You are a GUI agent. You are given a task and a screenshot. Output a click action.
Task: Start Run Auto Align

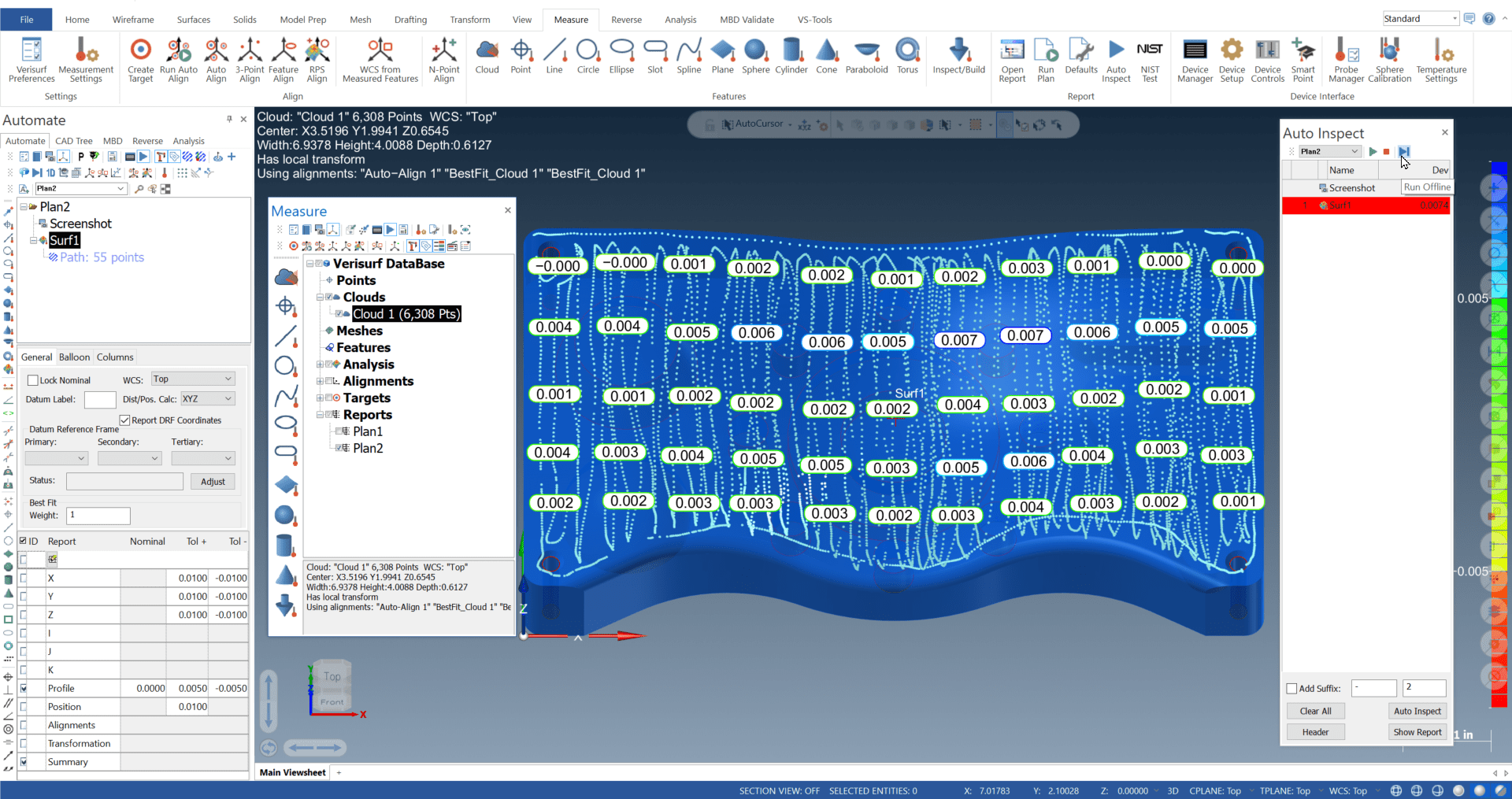pos(179,60)
